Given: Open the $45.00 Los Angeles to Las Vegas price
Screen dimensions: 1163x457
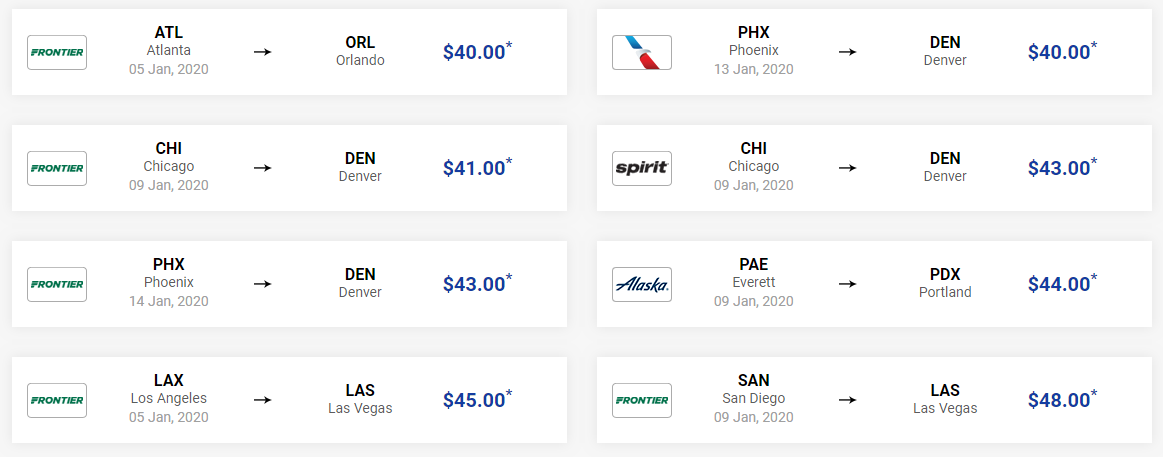Looking at the screenshot, I should 478,398.
